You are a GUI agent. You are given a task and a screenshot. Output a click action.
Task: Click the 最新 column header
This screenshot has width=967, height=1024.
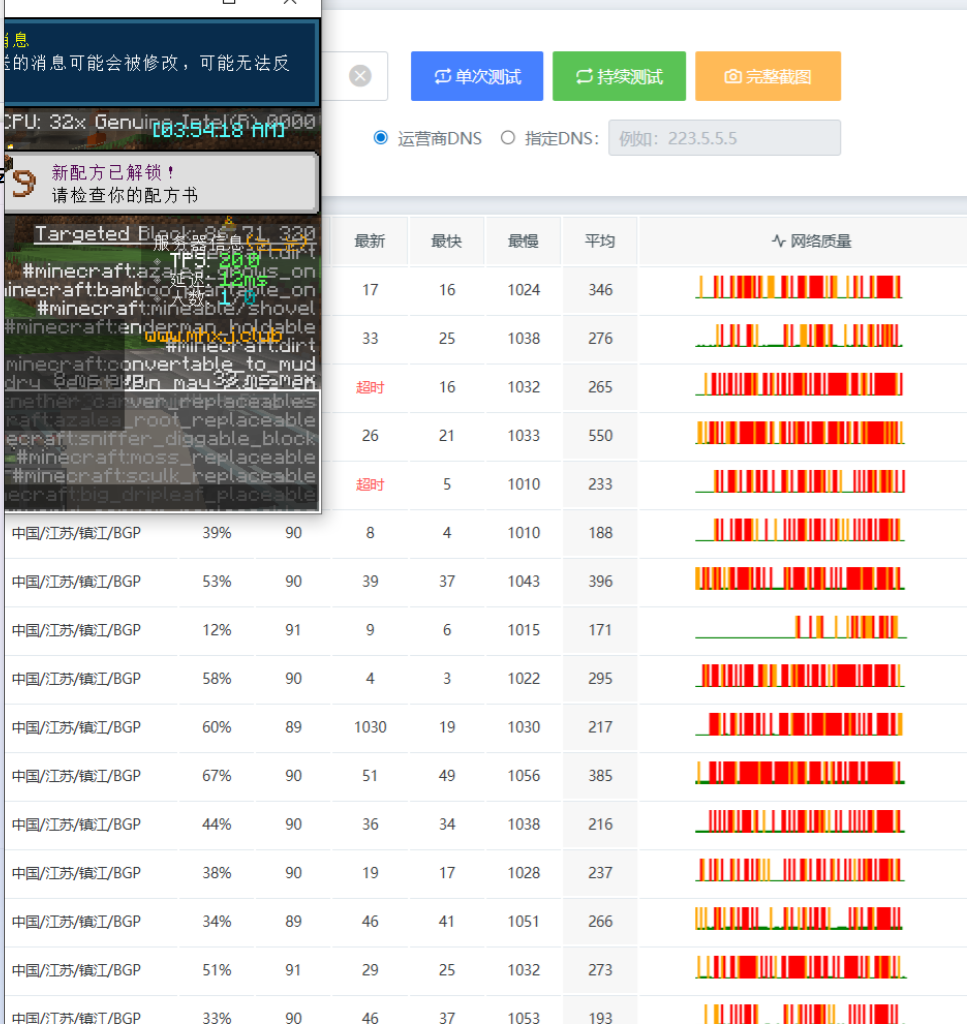[x=370, y=240]
